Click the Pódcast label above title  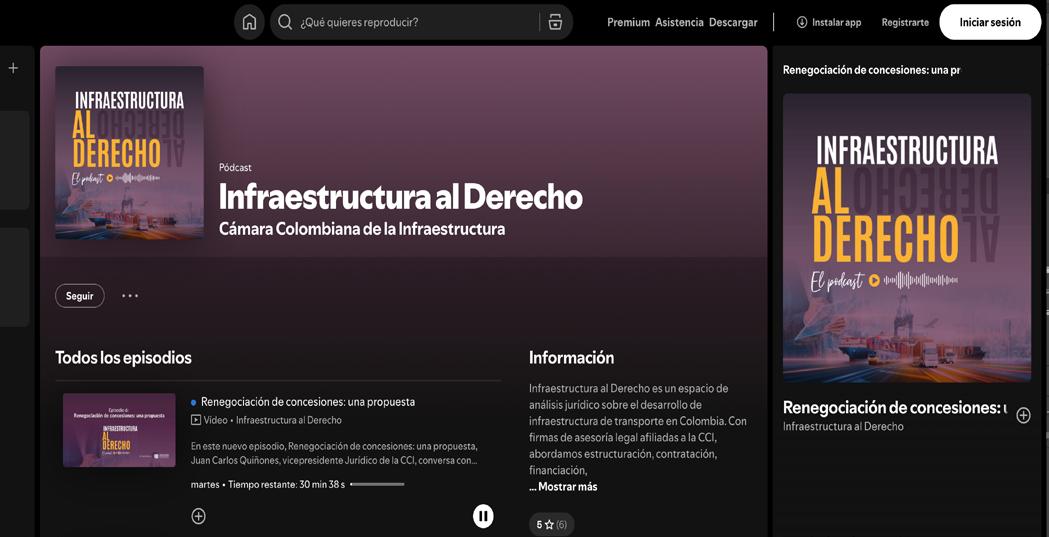pyautogui.click(x=235, y=168)
